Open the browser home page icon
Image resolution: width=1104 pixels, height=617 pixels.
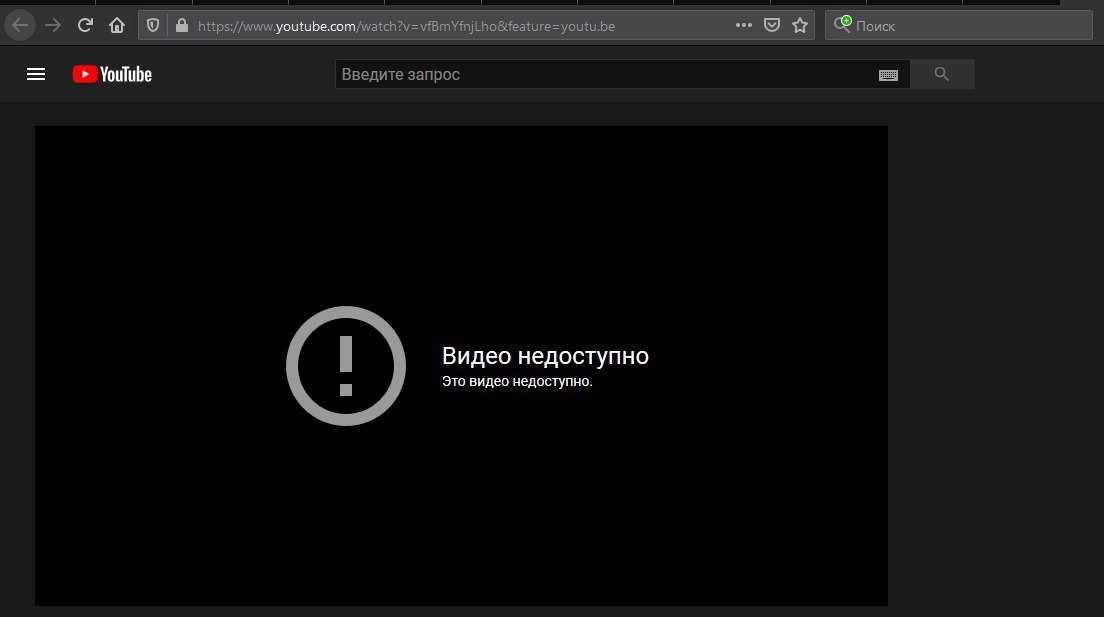coord(117,26)
